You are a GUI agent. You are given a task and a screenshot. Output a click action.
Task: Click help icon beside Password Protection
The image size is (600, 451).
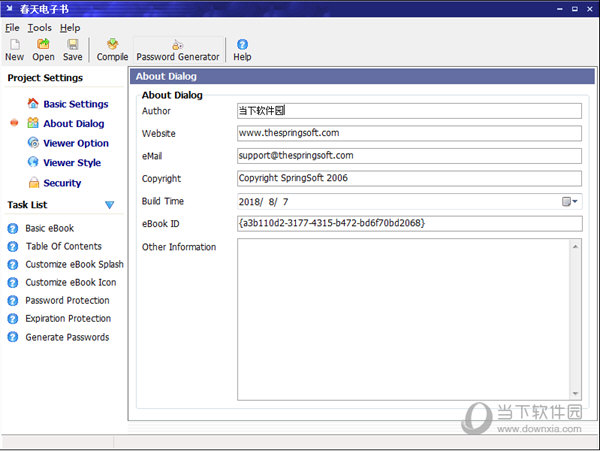coord(13,301)
